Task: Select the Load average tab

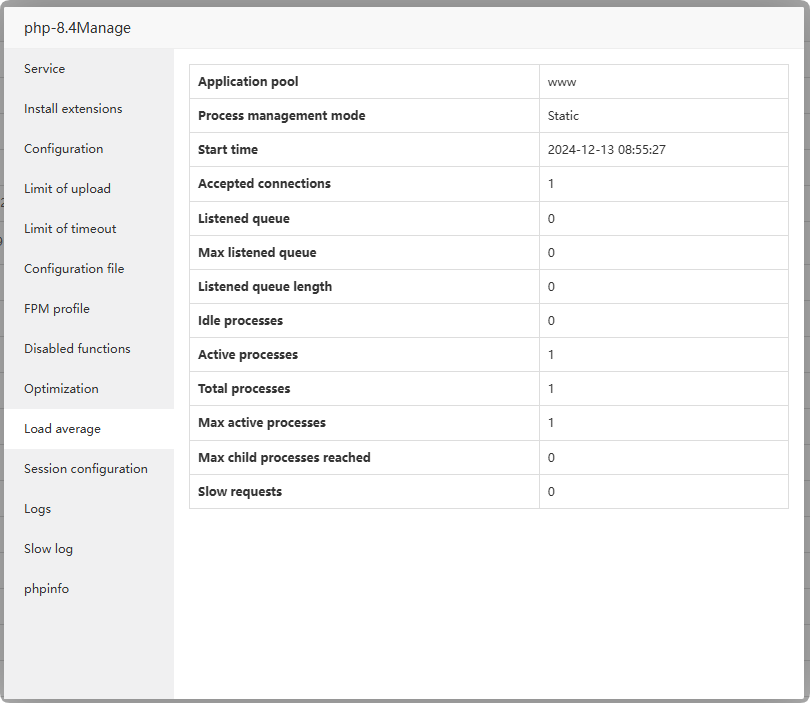Action: pos(62,429)
